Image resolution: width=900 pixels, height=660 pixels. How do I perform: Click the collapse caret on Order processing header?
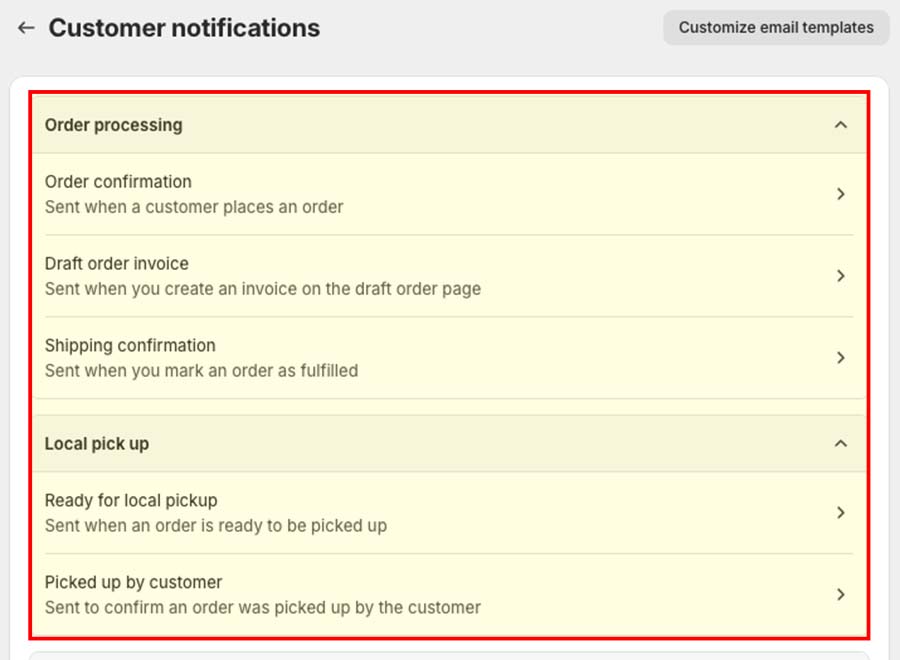click(841, 124)
